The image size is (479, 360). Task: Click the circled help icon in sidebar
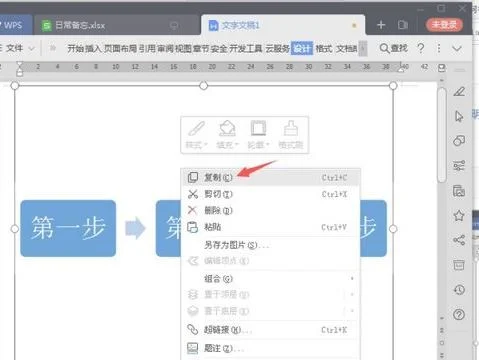459,314
